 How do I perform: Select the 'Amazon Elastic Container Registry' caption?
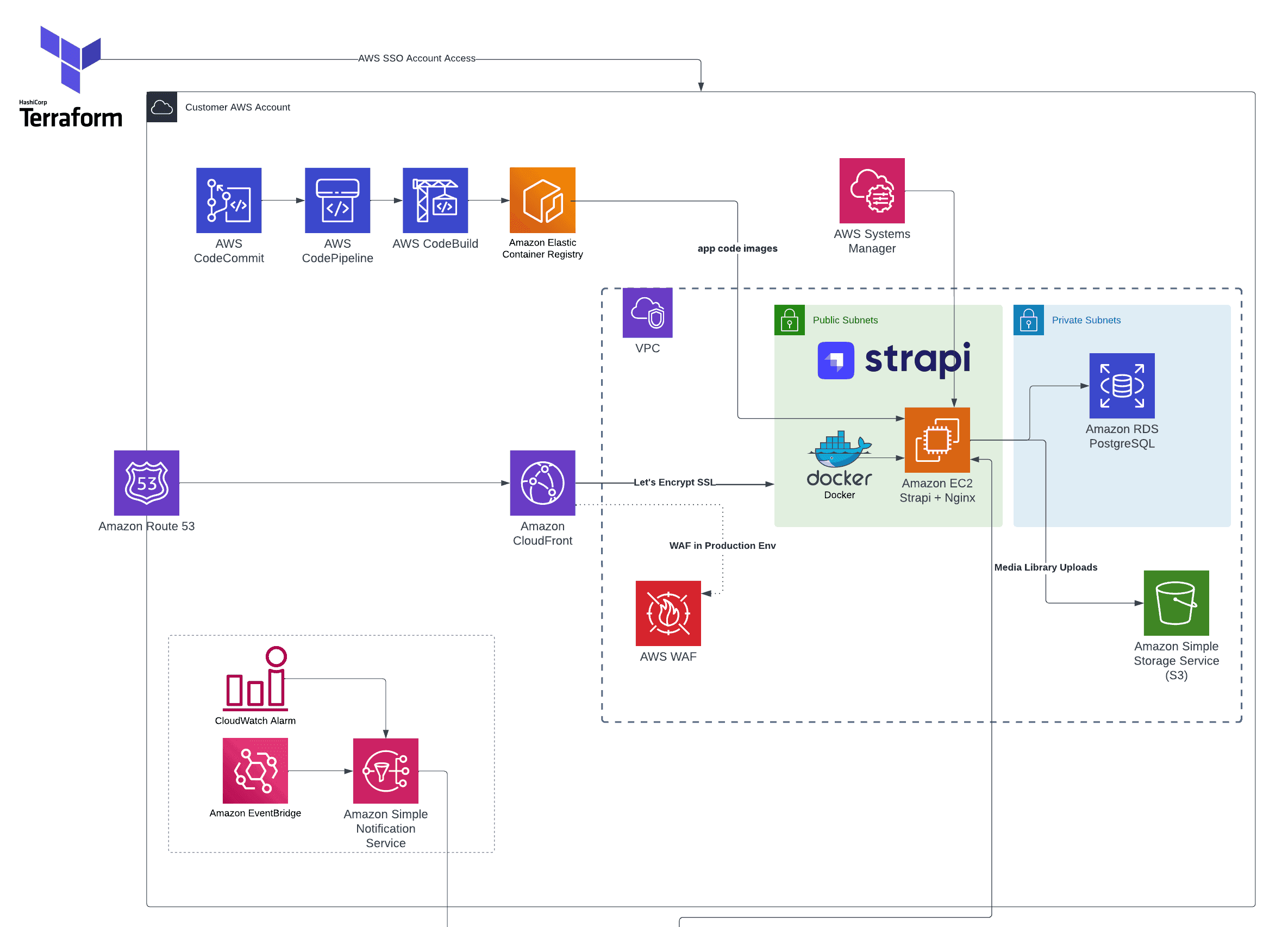tap(542, 248)
